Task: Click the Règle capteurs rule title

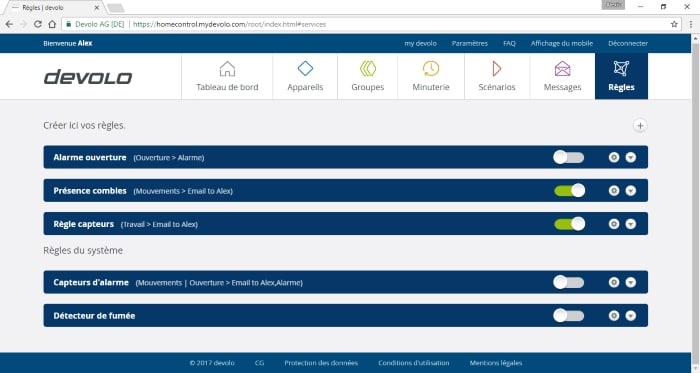Action: click(83, 224)
